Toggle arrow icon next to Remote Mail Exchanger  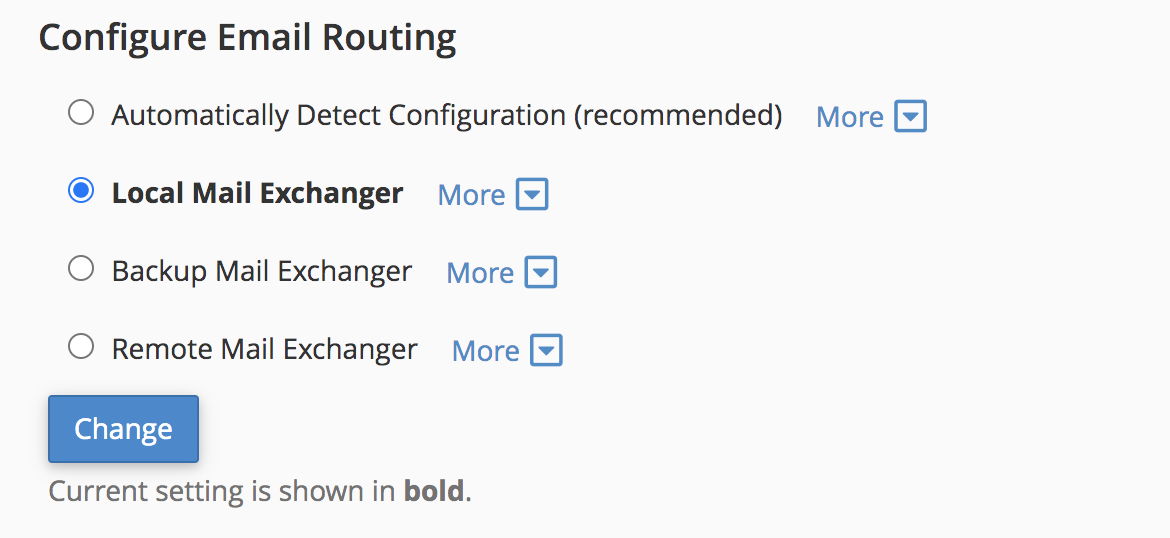[546, 350]
